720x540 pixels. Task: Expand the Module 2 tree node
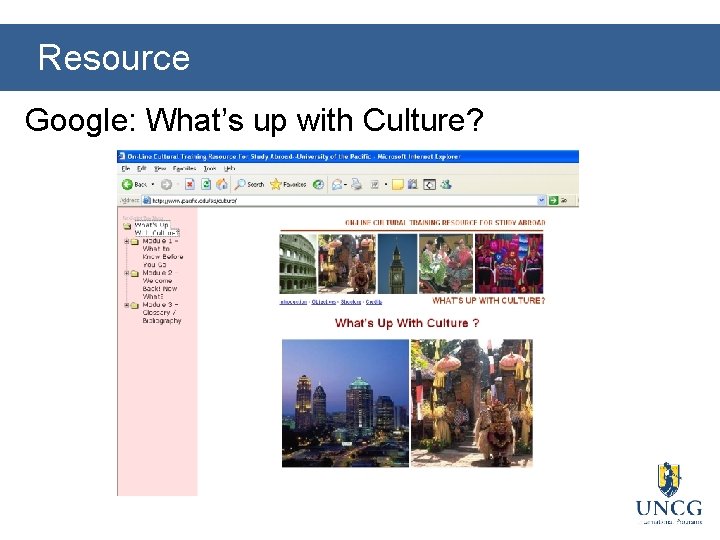[x=127, y=273]
